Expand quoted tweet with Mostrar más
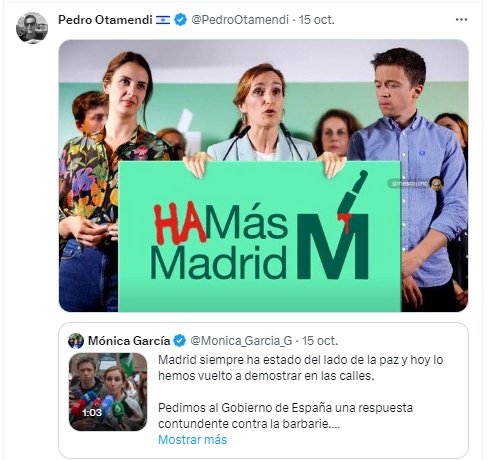The height and width of the screenshot is (460, 503). click(192, 440)
